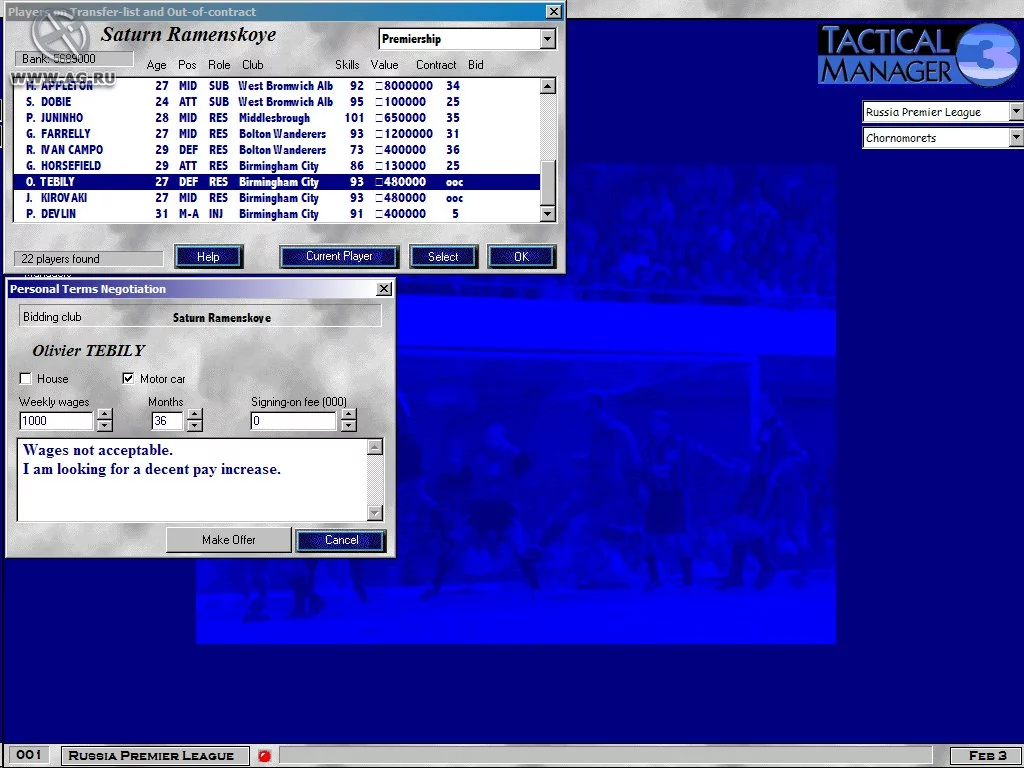Increase signing-on fee with up arrow
The image size is (1024, 768).
click(349, 415)
